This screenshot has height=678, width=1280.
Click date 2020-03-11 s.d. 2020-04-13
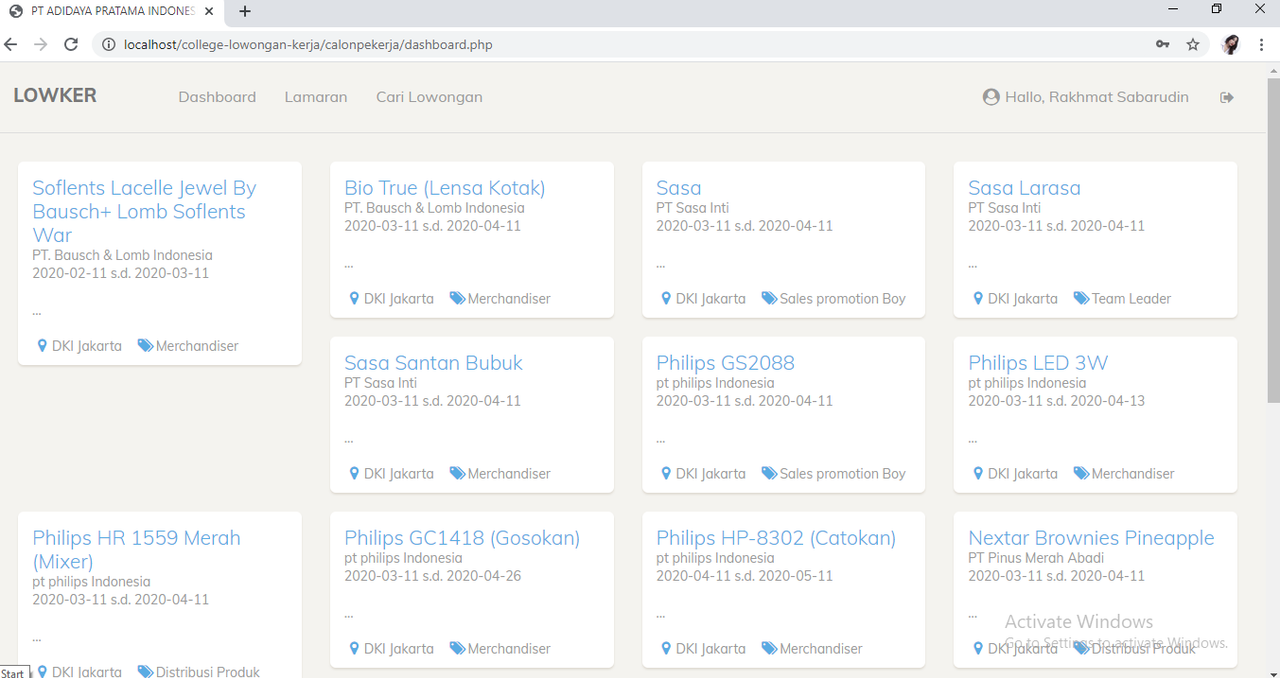pyautogui.click(x=1056, y=401)
